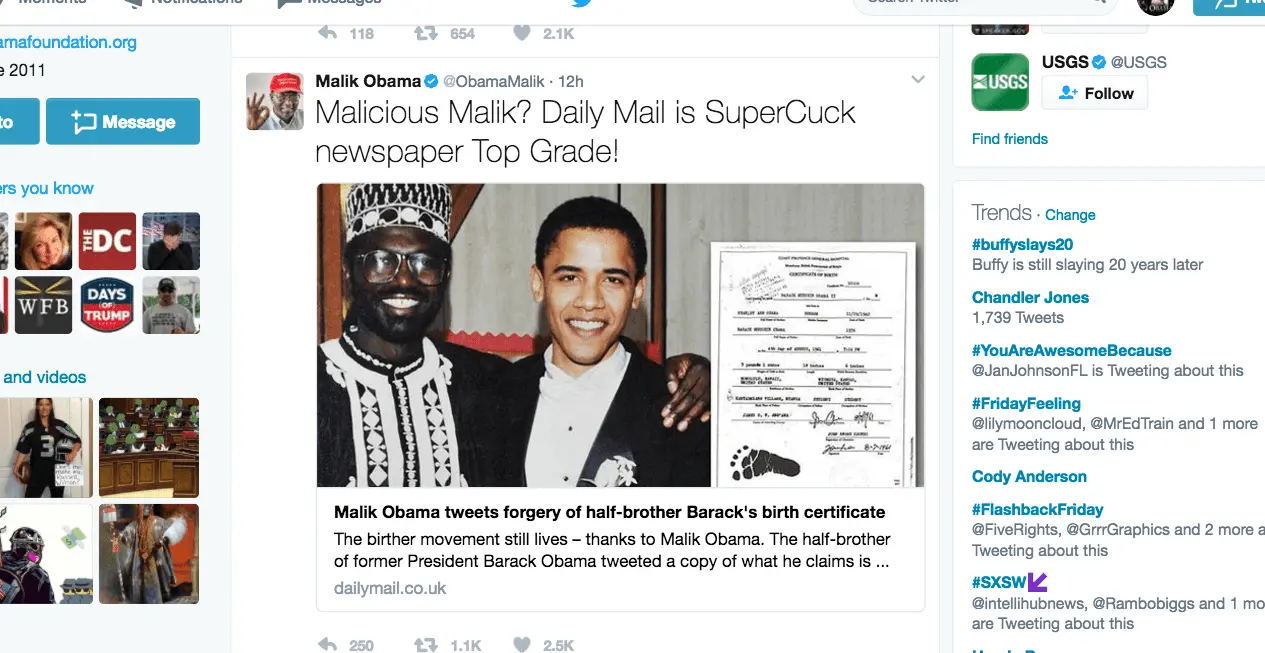
Task: Click the Change trends link
Action: [x=1070, y=215]
